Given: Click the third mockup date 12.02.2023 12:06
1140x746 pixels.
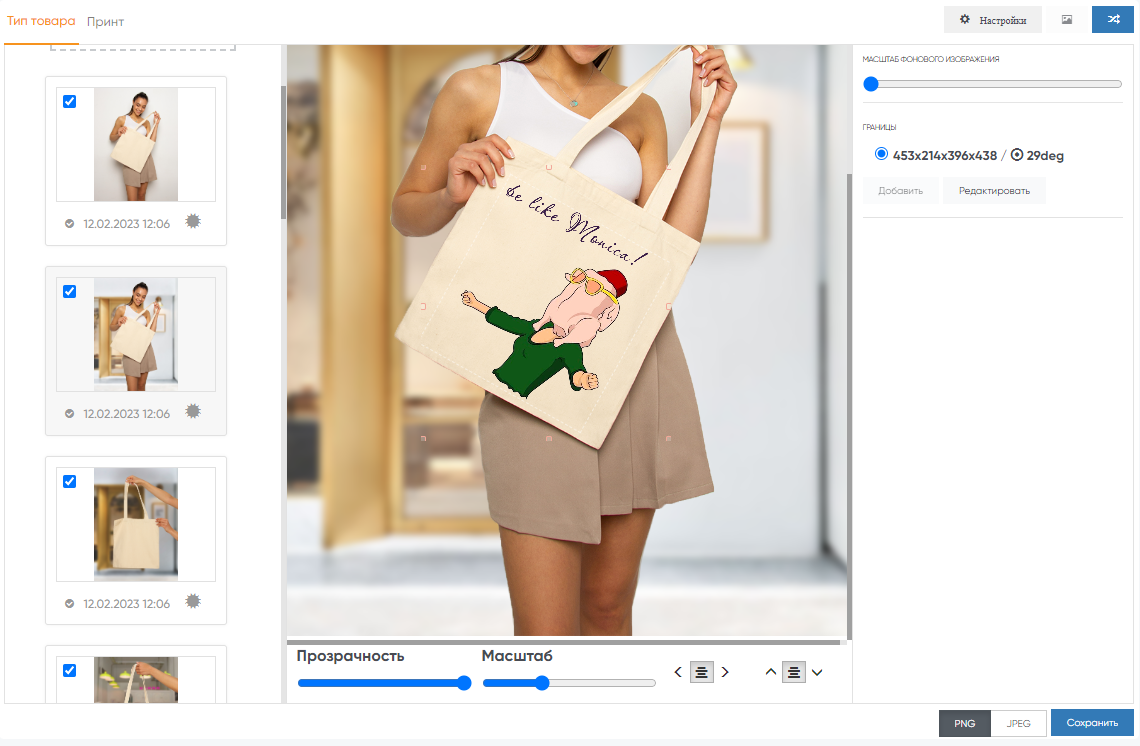Looking at the screenshot, I should point(127,603).
